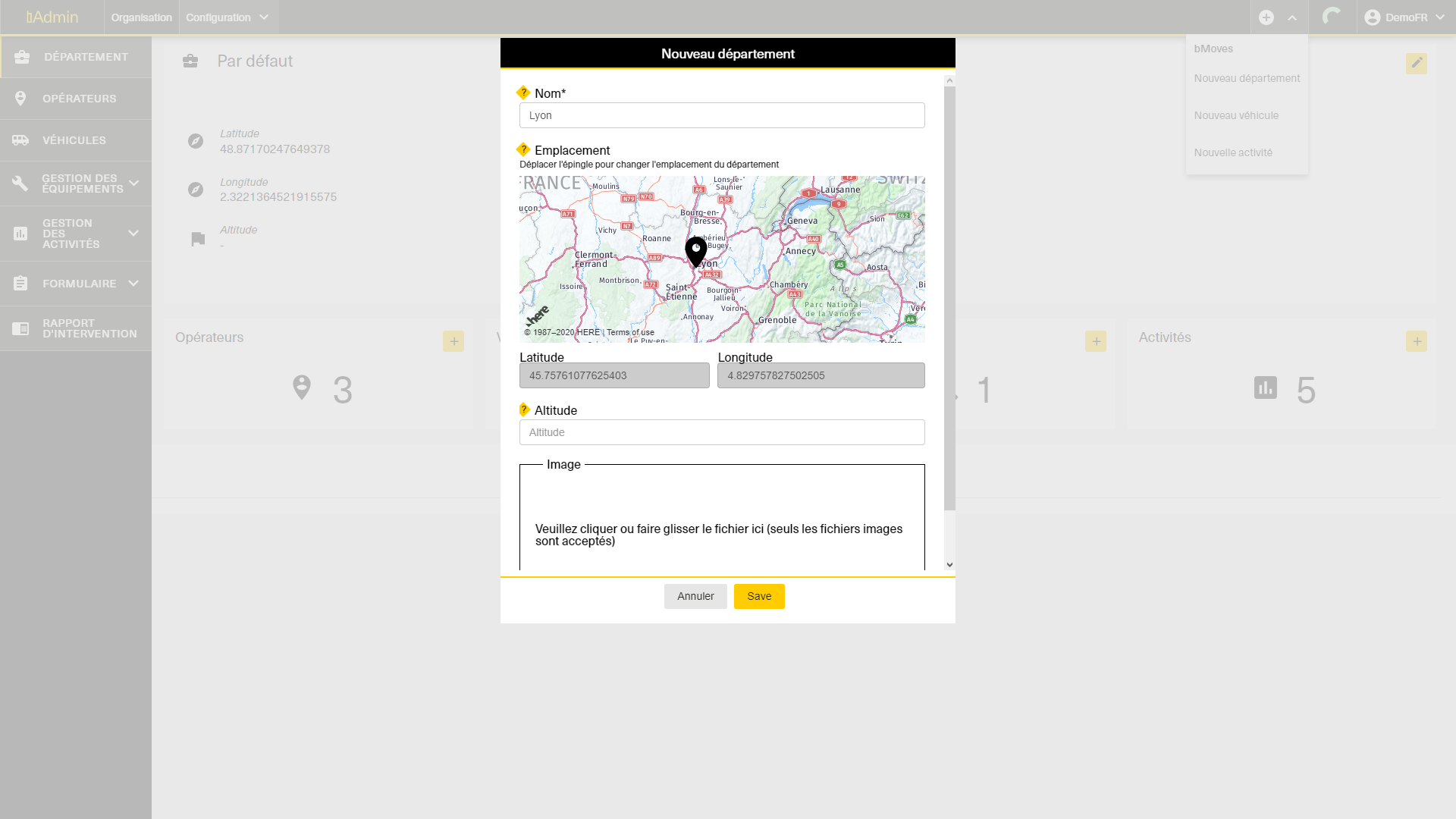1456x819 pixels.
Task: Click the Nom text field containing Lyon
Action: click(x=721, y=115)
